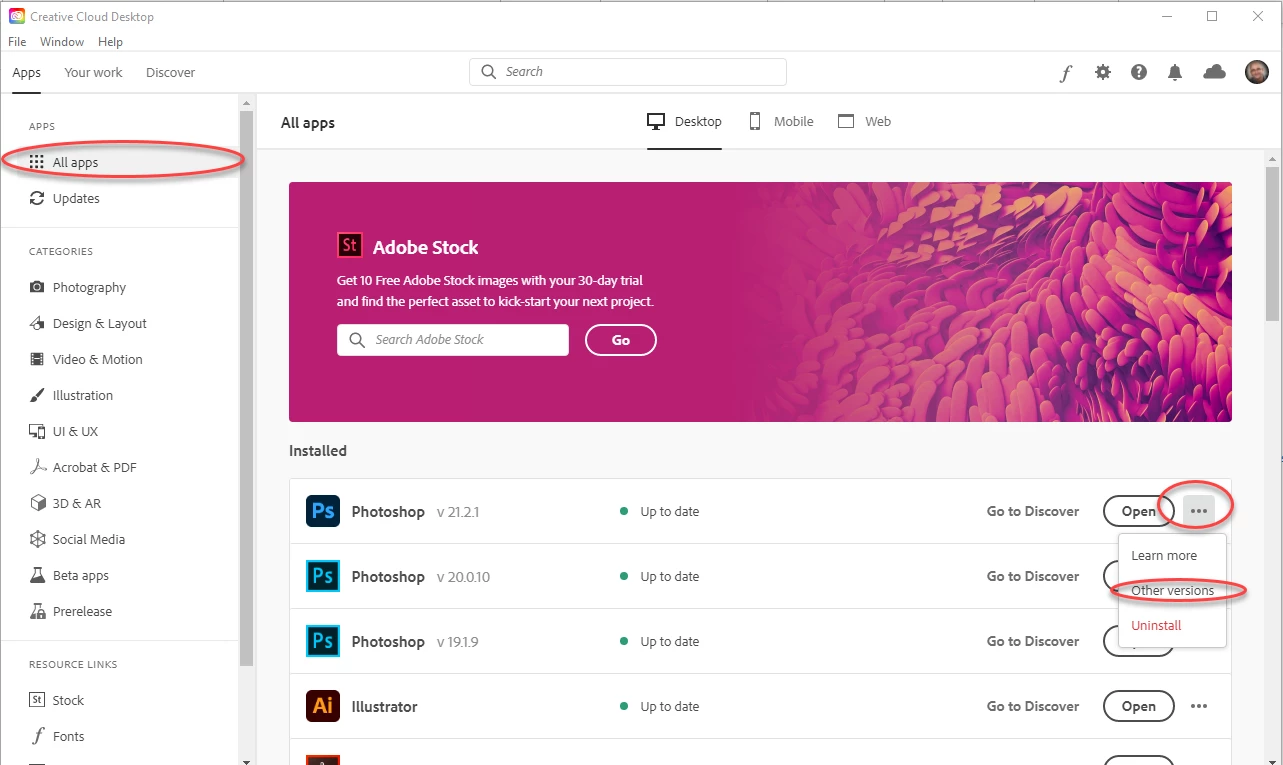Image resolution: width=1283 pixels, height=765 pixels.
Task: Click the Go button in Stock banner
Action: [x=621, y=340]
